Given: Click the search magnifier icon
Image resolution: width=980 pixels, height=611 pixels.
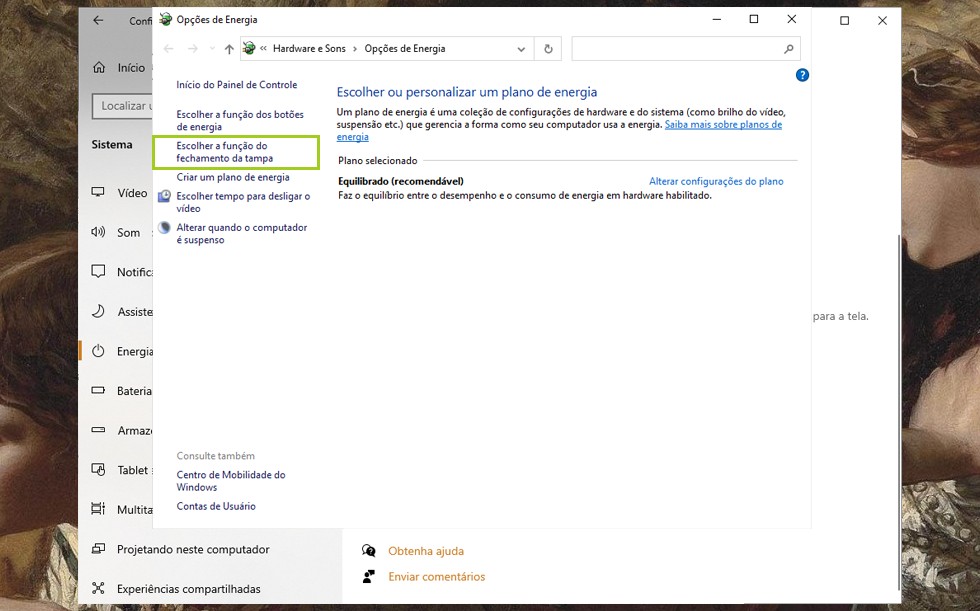Looking at the screenshot, I should point(789,48).
